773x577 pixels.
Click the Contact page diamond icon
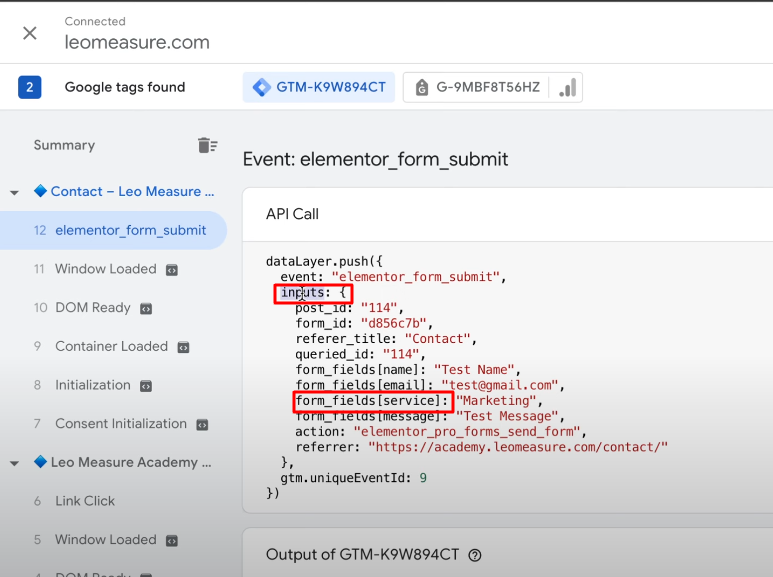pyautogui.click(x=40, y=191)
